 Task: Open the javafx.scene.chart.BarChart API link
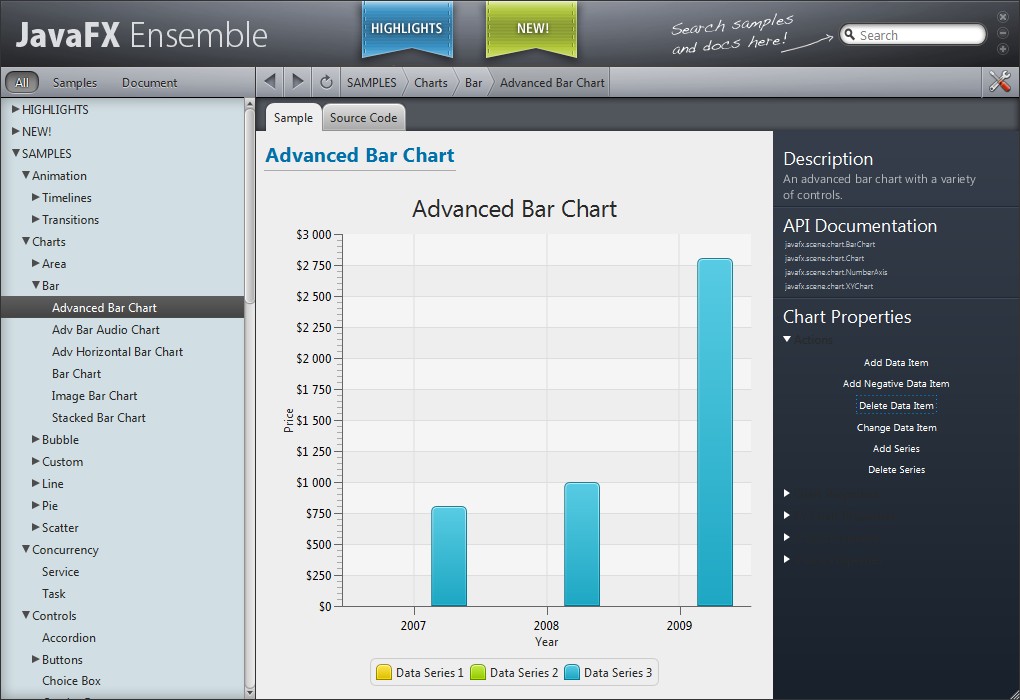pyautogui.click(x=830, y=244)
